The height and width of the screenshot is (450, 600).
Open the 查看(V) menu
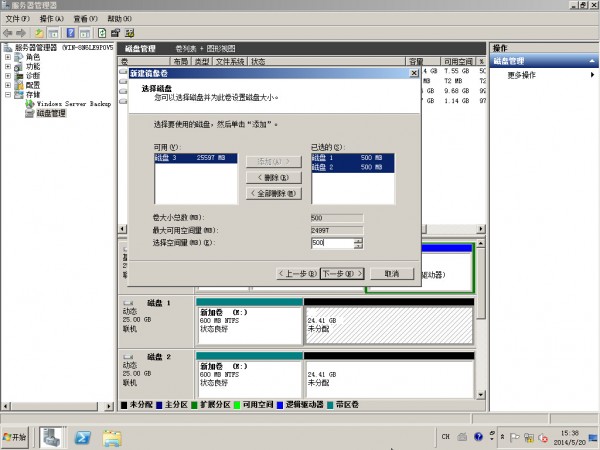point(87,18)
